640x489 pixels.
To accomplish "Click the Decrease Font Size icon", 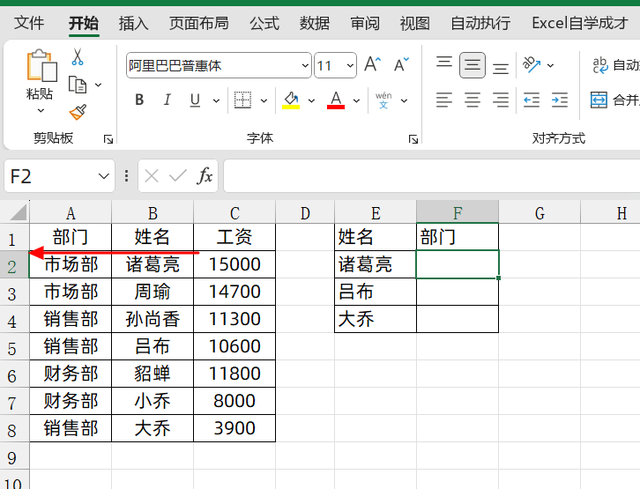I will 401,66.
